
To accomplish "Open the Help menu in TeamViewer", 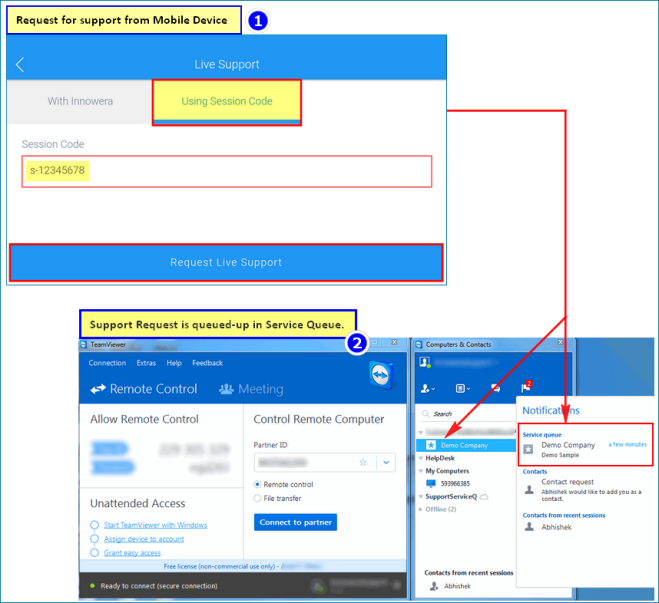I will point(174,363).
